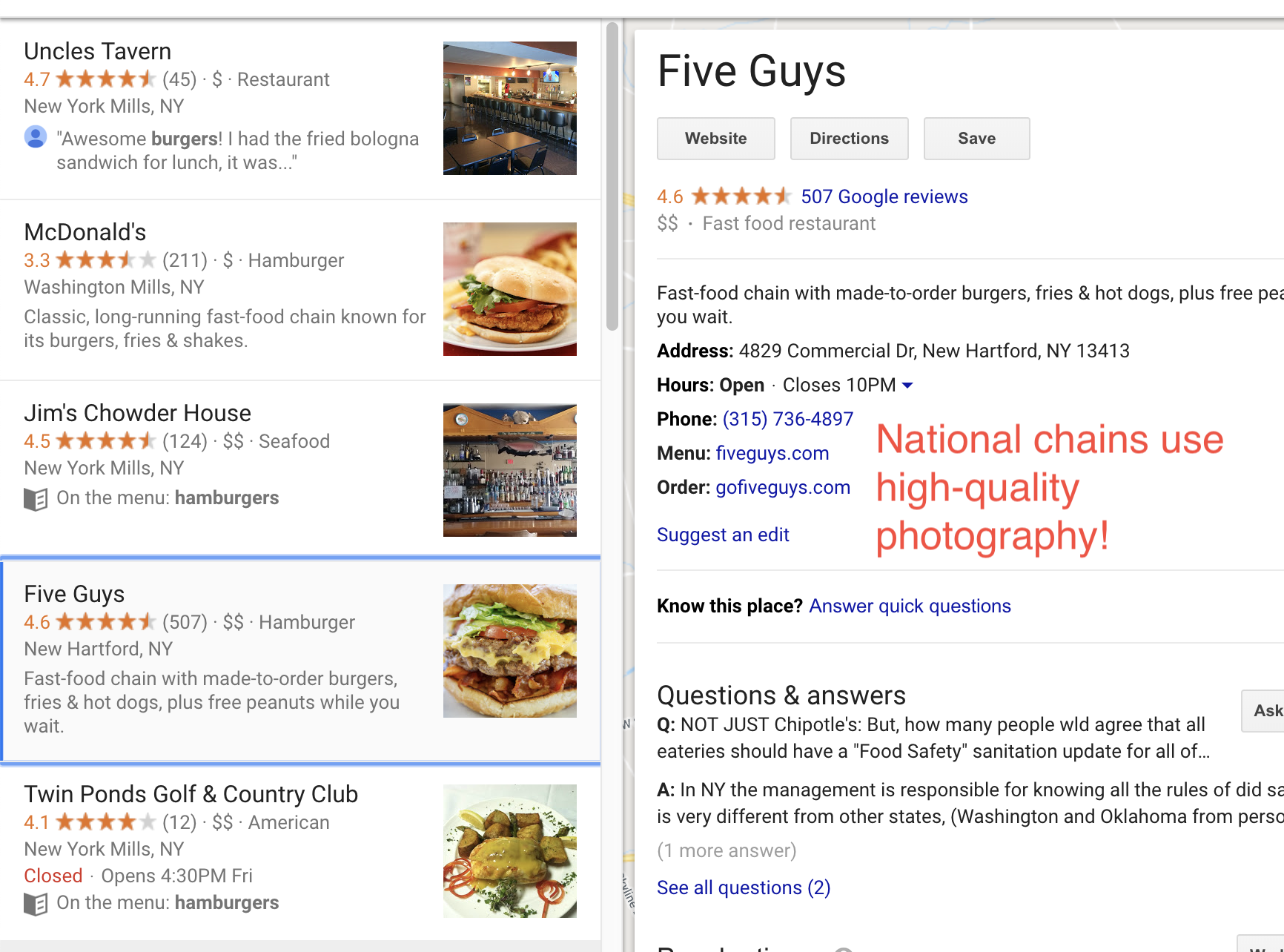This screenshot has height=952, width=1284.
Task: Click the menu page icon for Twin Ponds
Action: click(35, 903)
